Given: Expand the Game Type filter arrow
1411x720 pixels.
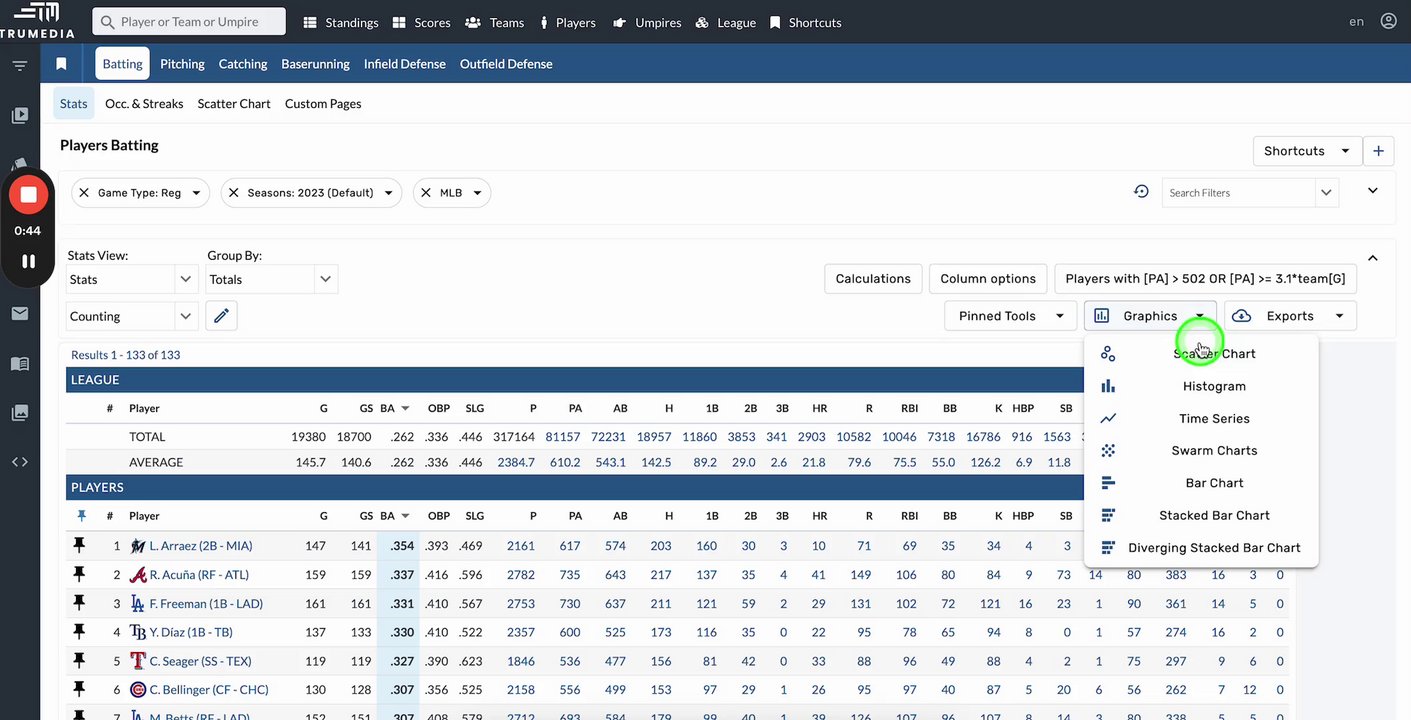Looking at the screenshot, I should [x=196, y=193].
